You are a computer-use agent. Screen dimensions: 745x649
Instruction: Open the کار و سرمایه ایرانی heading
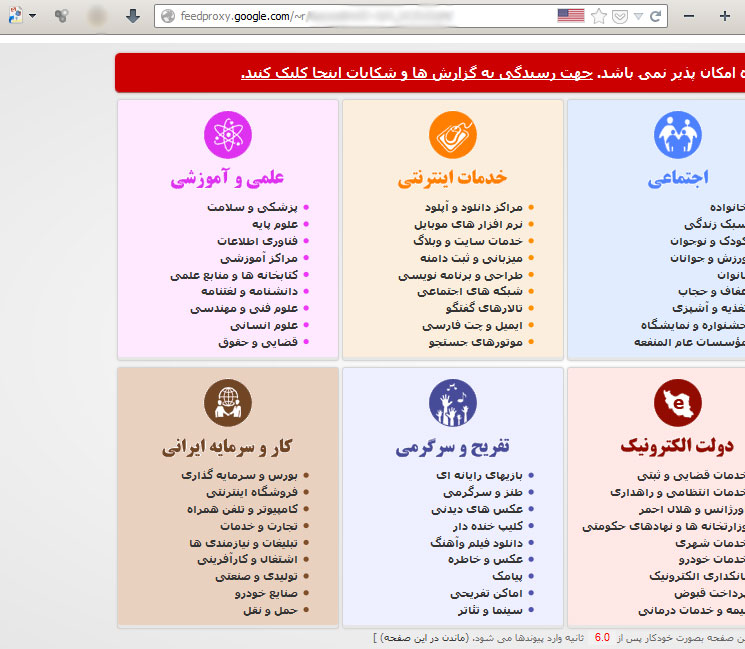[227, 447]
